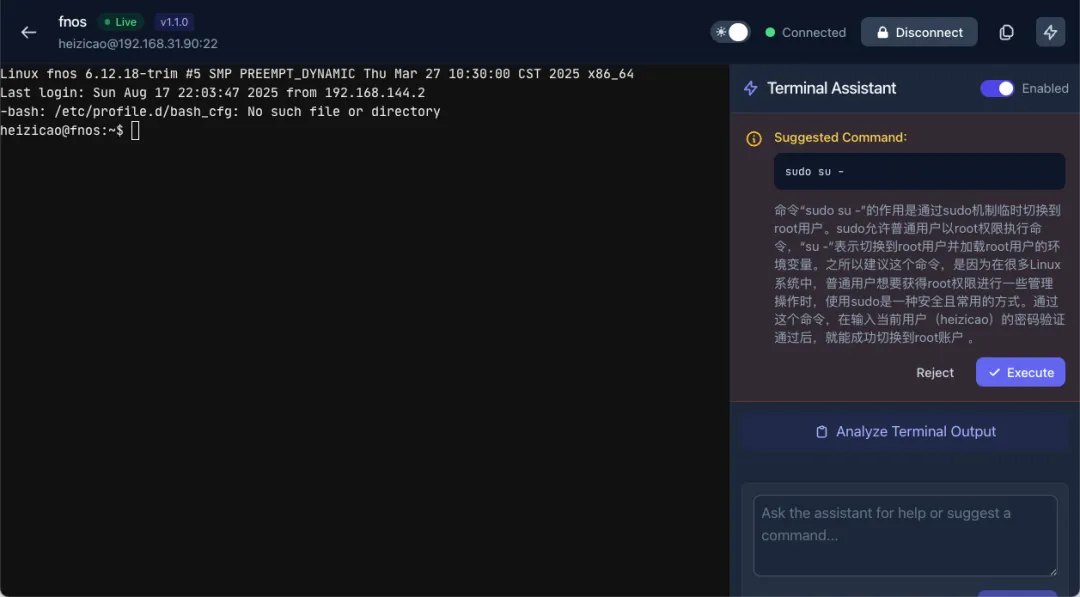The height and width of the screenshot is (597, 1080).
Task: Toggle the light/dark theme switch
Action: (730, 32)
